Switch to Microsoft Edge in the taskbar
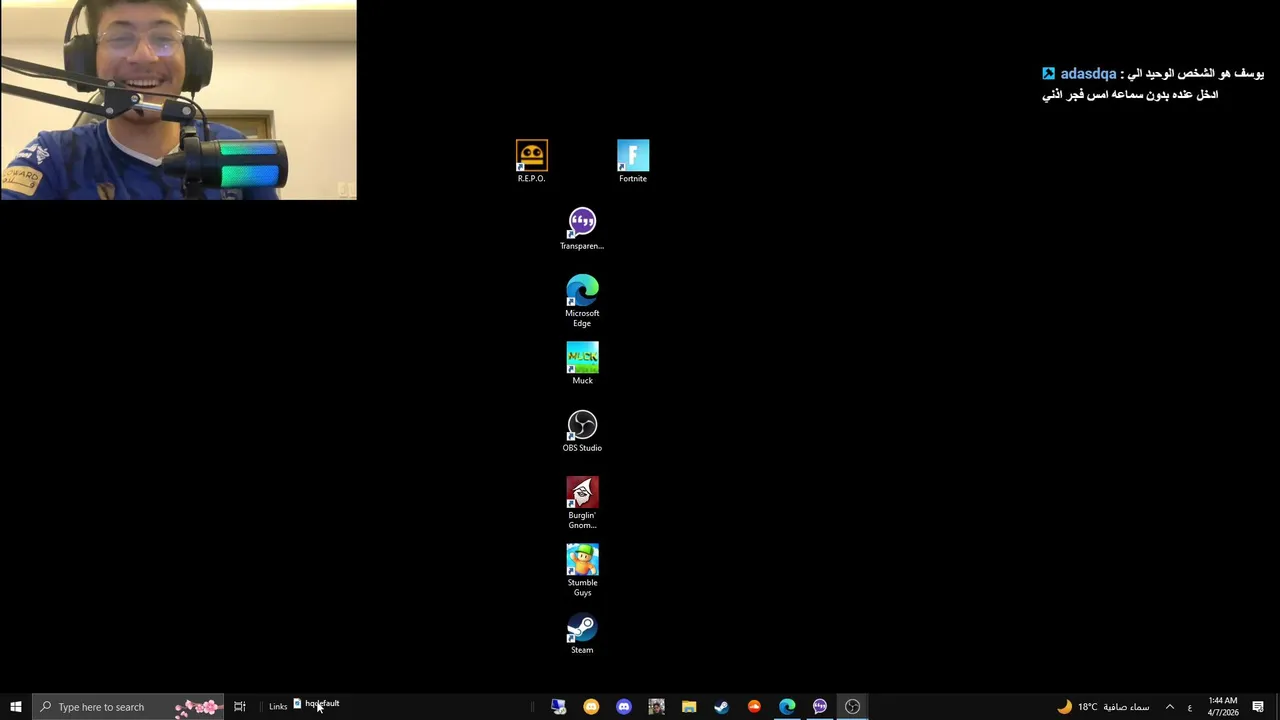This screenshot has height=720, width=1280. pos(787,707)
